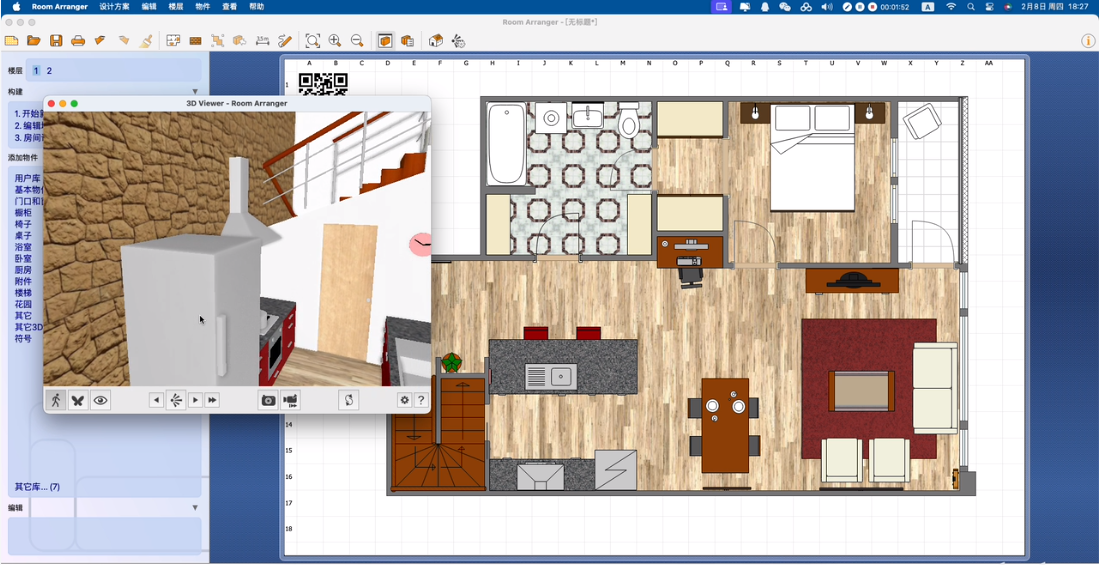1099x565 pixels.
Task: Click the video record camera icon
Action: pos(291,400)
